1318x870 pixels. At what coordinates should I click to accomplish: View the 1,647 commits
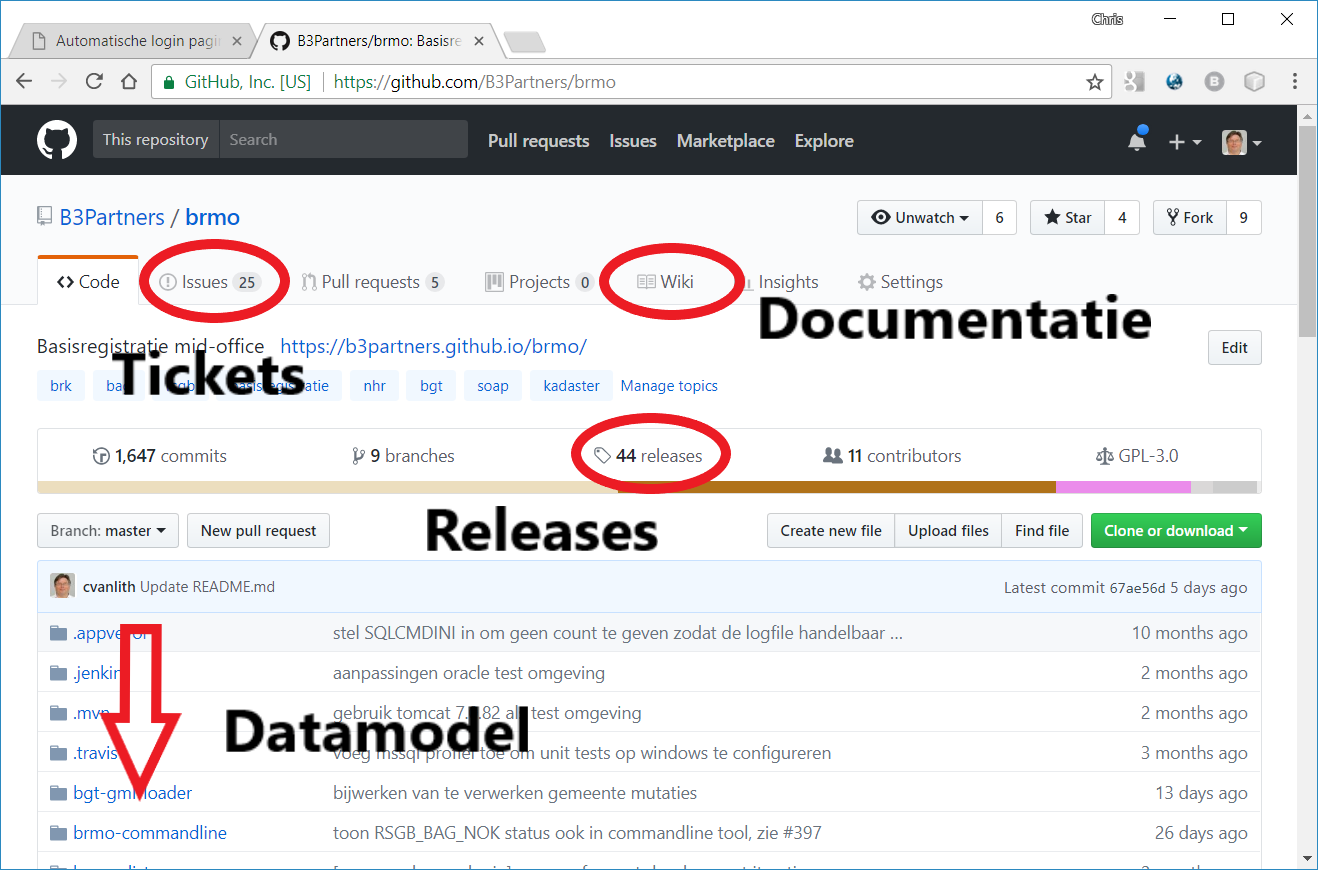160,456
